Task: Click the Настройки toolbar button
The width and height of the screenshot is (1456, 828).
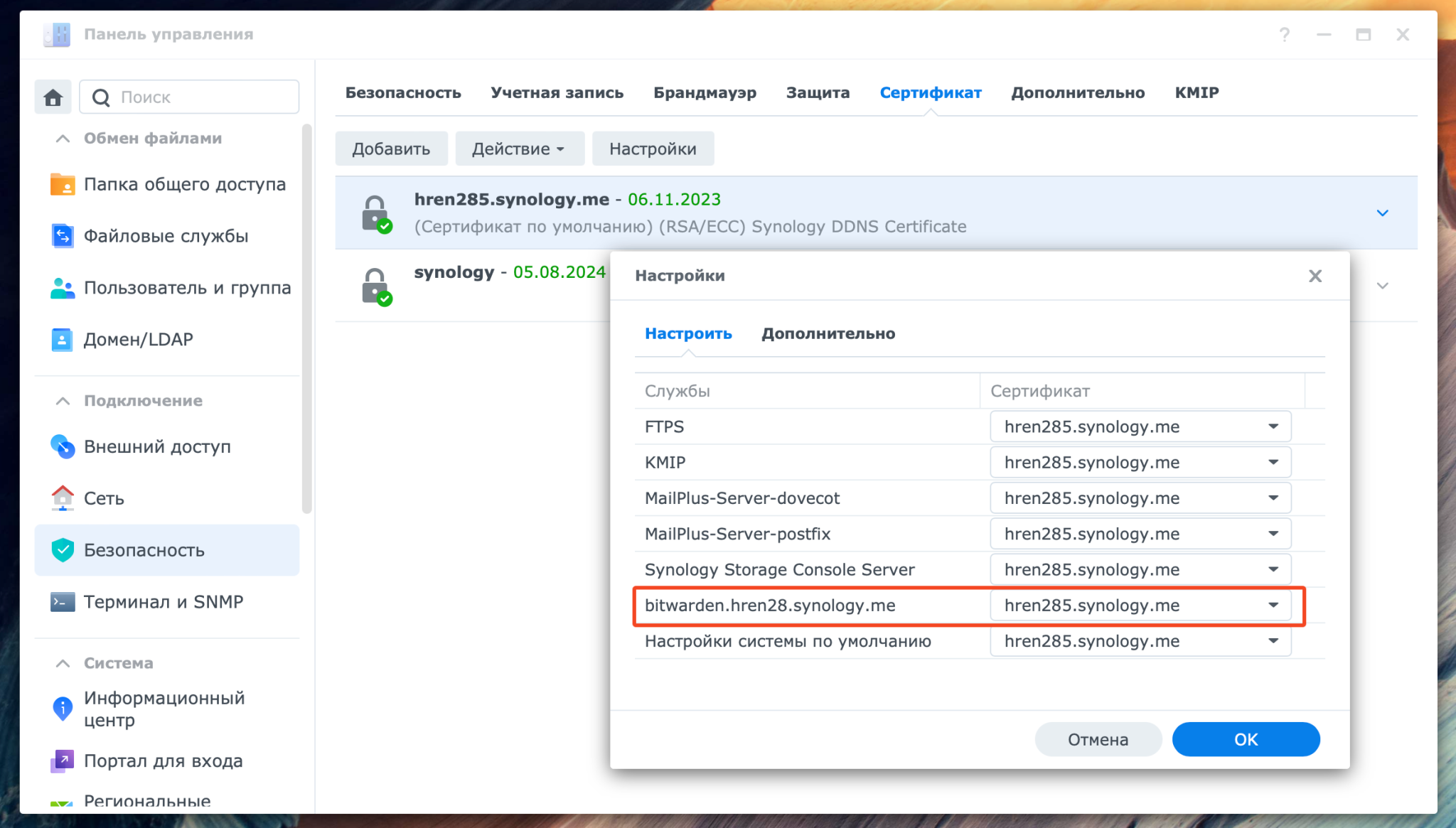Action: click(653, 149)
